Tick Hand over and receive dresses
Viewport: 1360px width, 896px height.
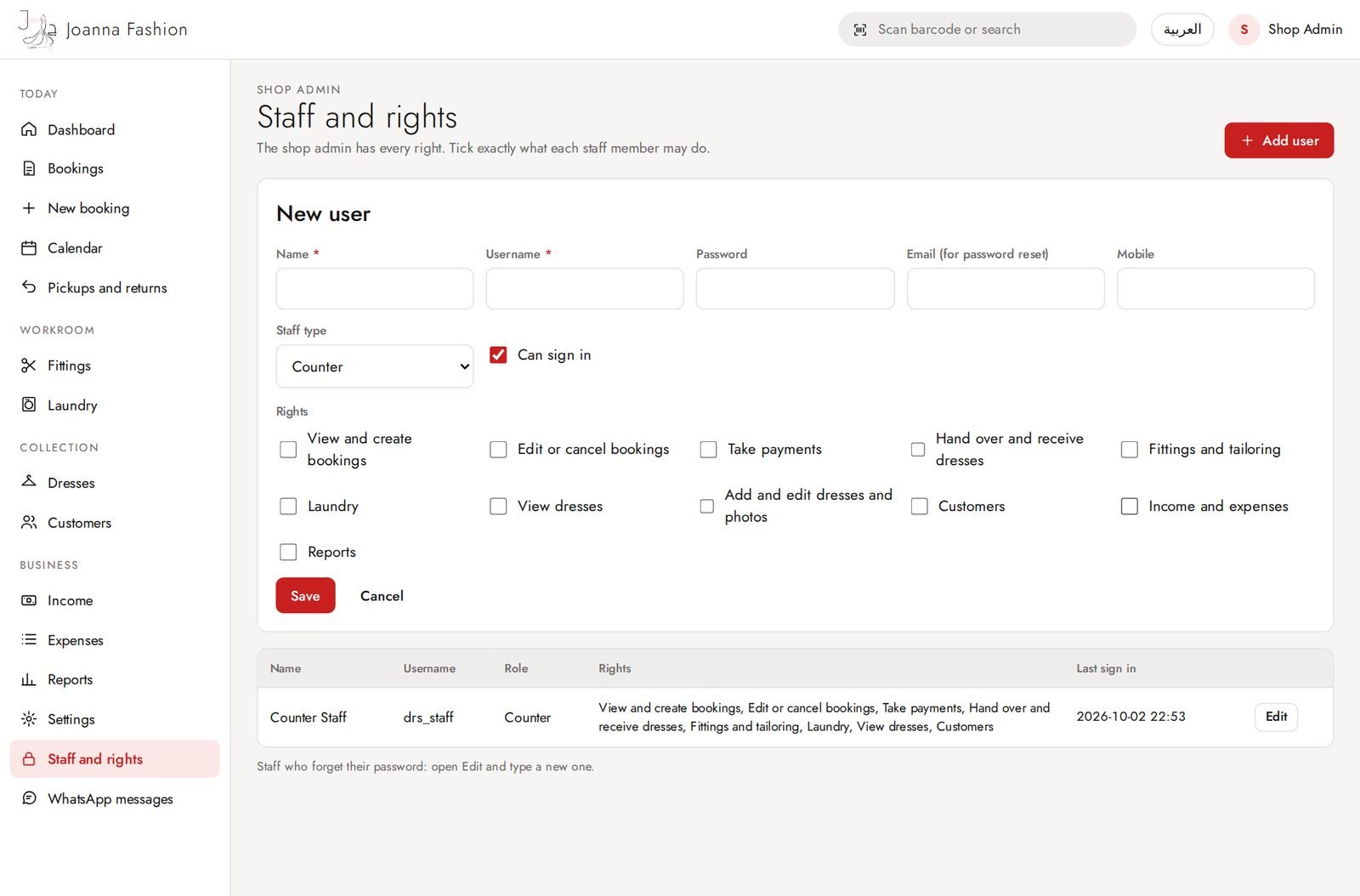pos(918,449)
